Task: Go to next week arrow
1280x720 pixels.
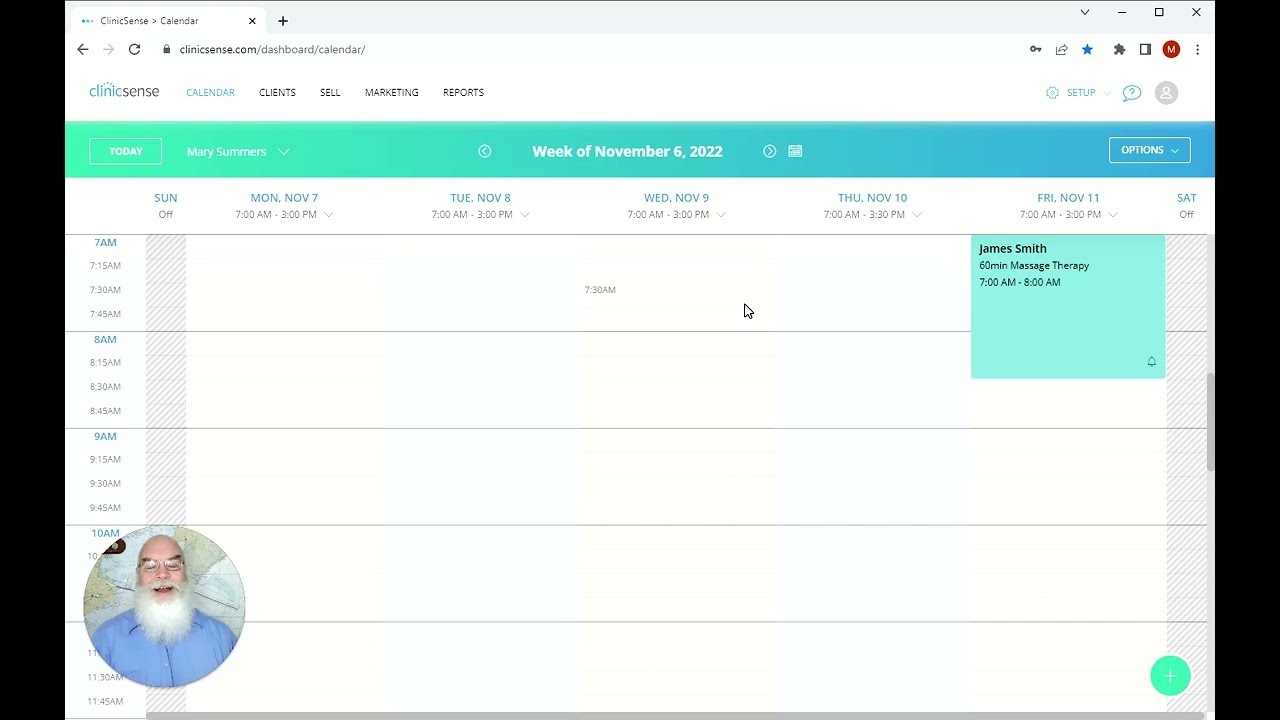Action: pyautogui.click(x=769, y=151)
